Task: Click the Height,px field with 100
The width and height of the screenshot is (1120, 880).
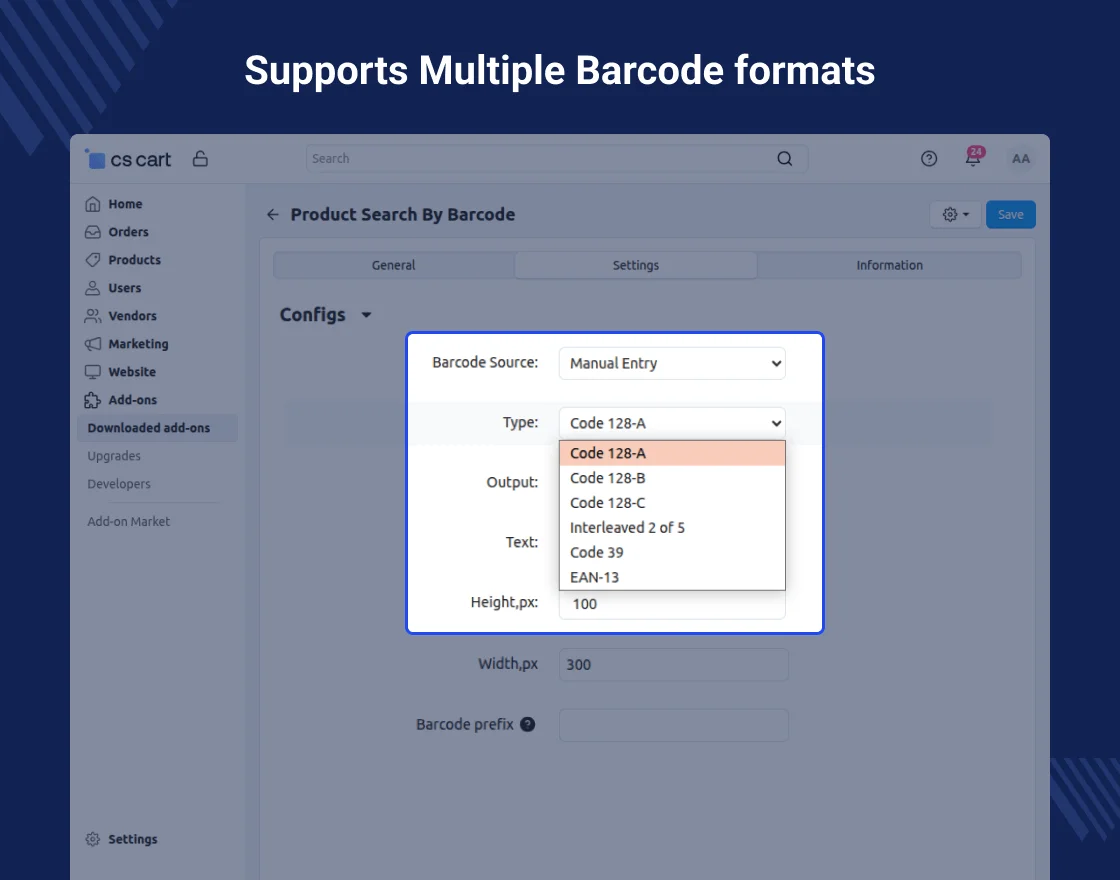Action: pyautogui.click(x=672, y=604)
